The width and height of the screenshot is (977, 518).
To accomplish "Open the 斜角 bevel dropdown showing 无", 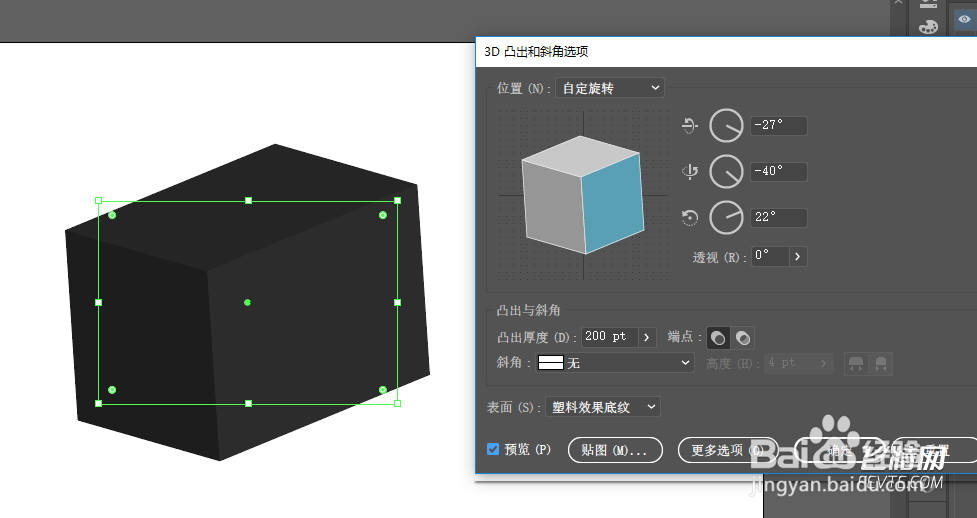I will [x=616, y=362].
